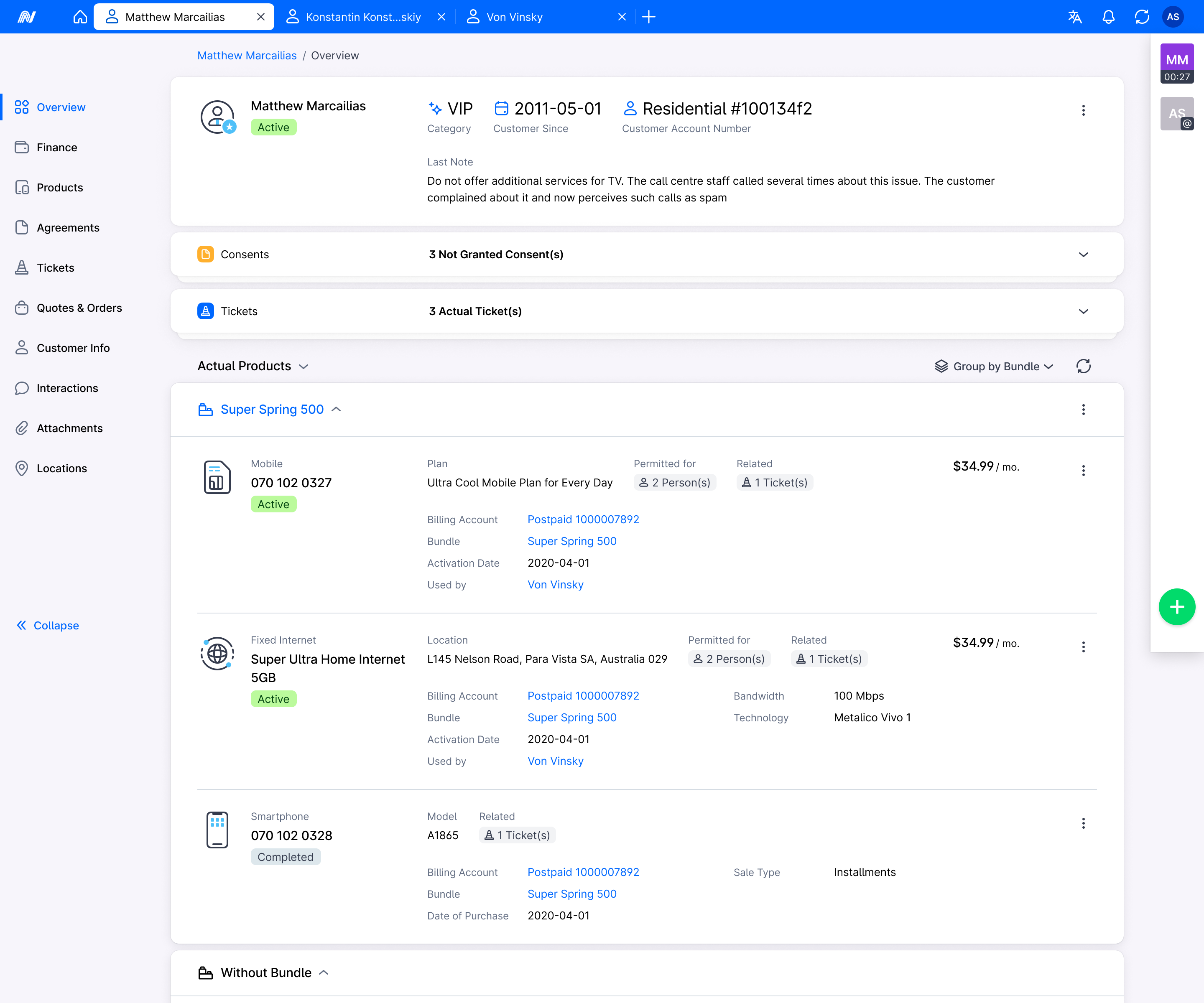Open the notifications bell

tap(1108, 17)
